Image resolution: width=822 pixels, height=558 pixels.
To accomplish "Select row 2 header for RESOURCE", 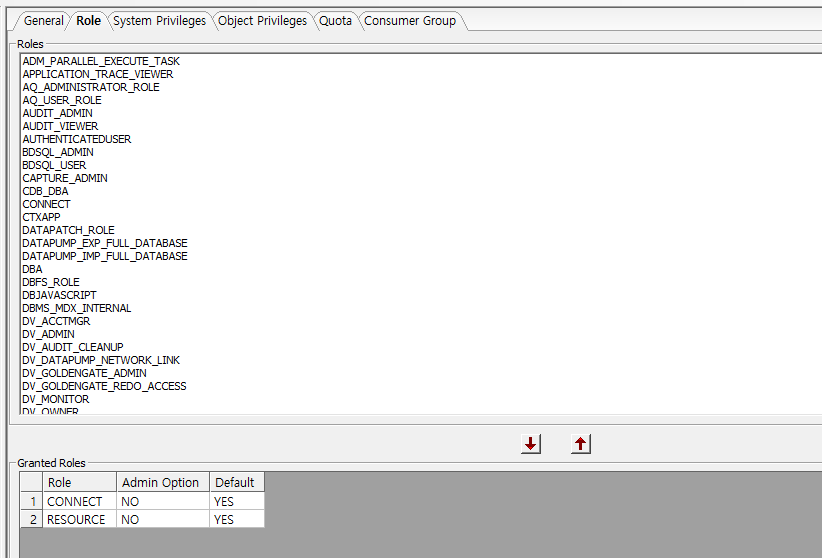I will (x=31, y=519).
